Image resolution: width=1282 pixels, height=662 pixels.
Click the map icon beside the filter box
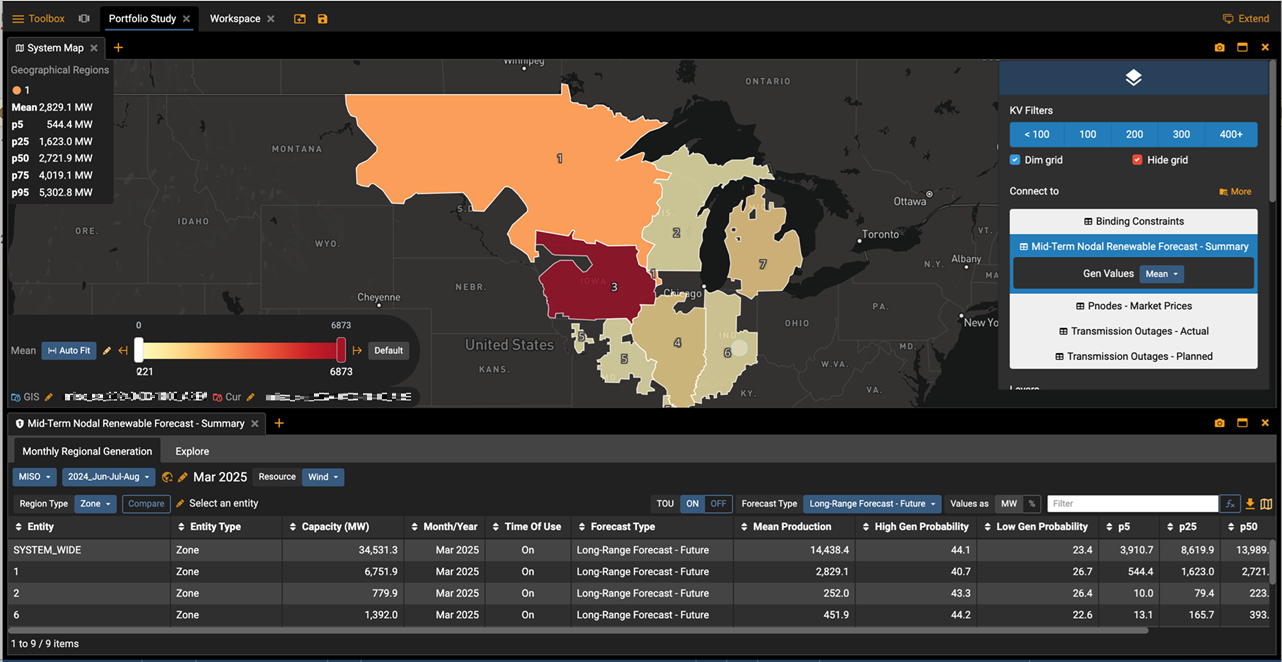[x=1266, y=504]
